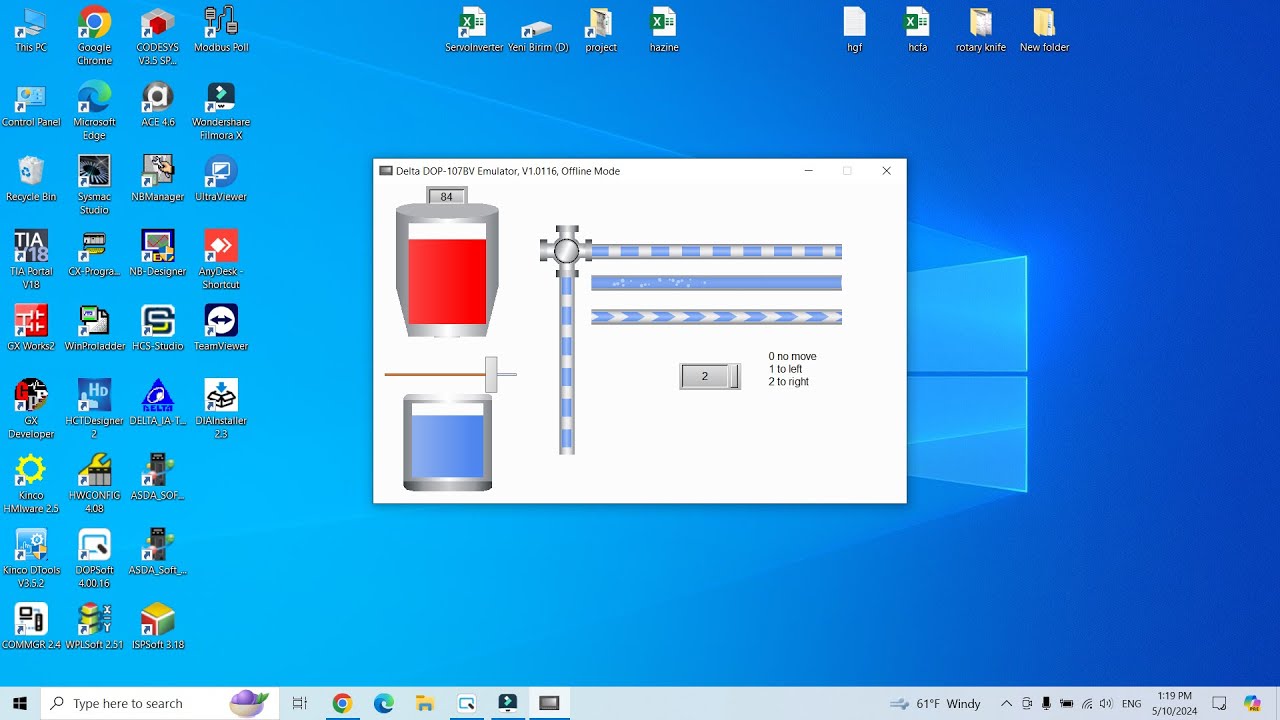
Task: Select the TIA Portal V18 icon
Action: click(31, 259)
